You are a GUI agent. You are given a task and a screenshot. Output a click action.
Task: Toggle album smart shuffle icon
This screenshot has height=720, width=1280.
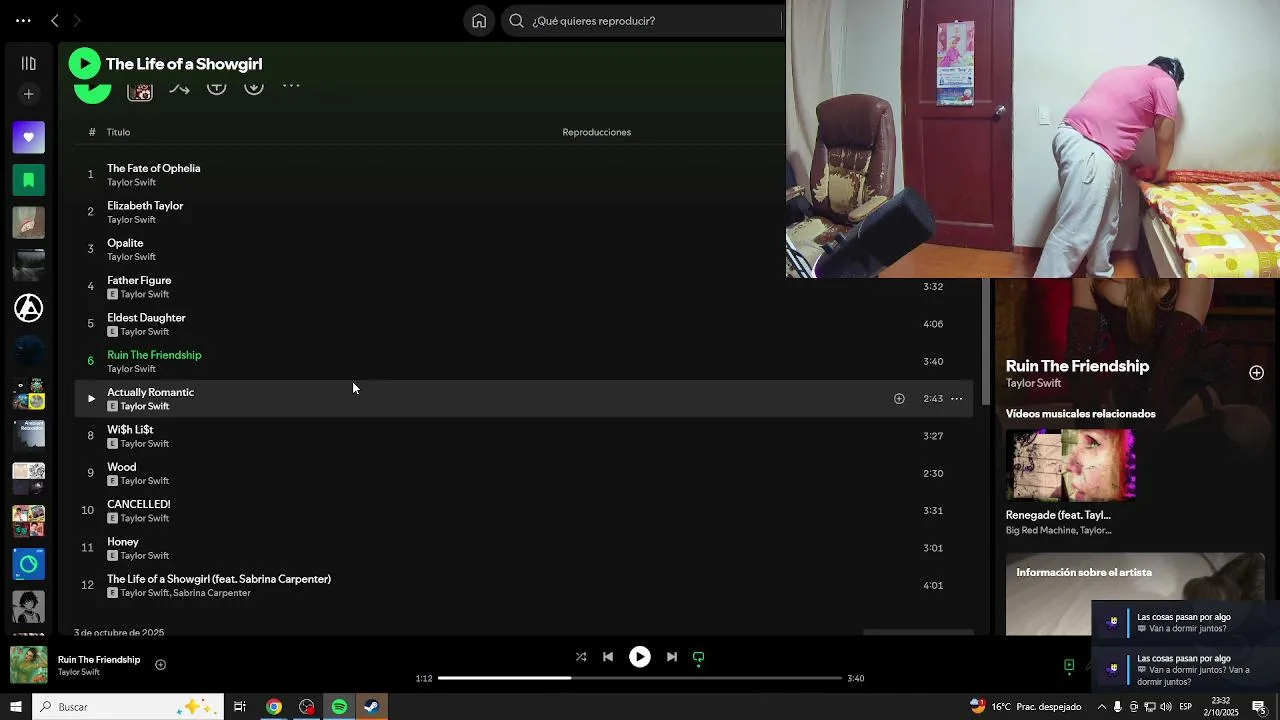click(179, 88)
